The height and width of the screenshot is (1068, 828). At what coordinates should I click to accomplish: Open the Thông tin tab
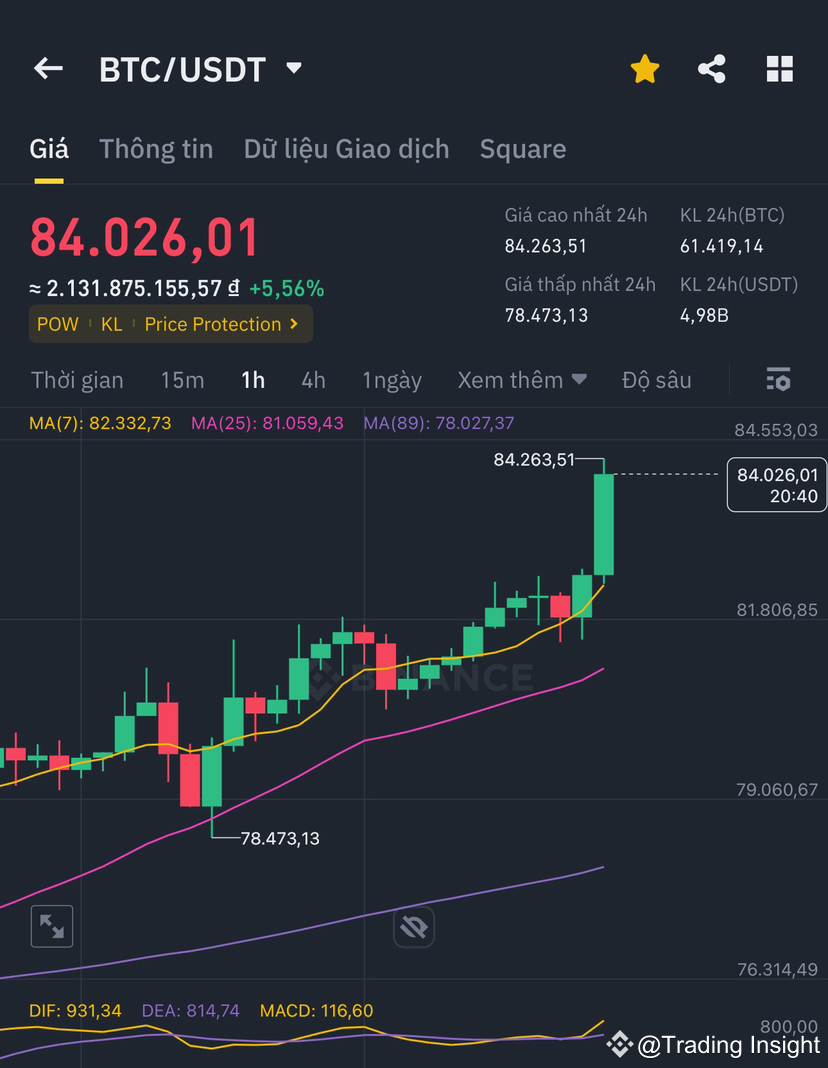point(156,148)
